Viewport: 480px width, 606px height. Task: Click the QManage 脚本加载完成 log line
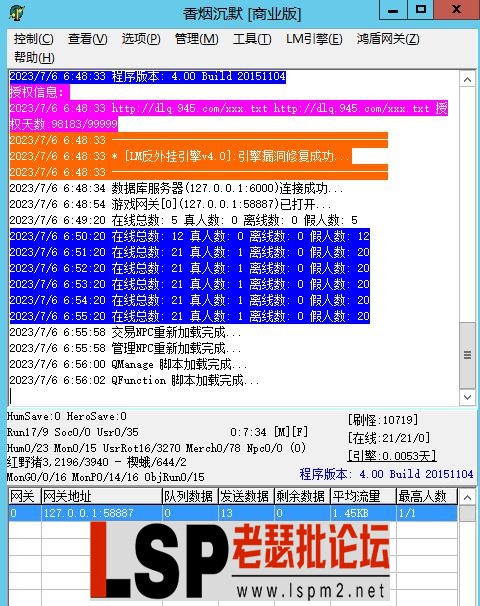[128, 364]
